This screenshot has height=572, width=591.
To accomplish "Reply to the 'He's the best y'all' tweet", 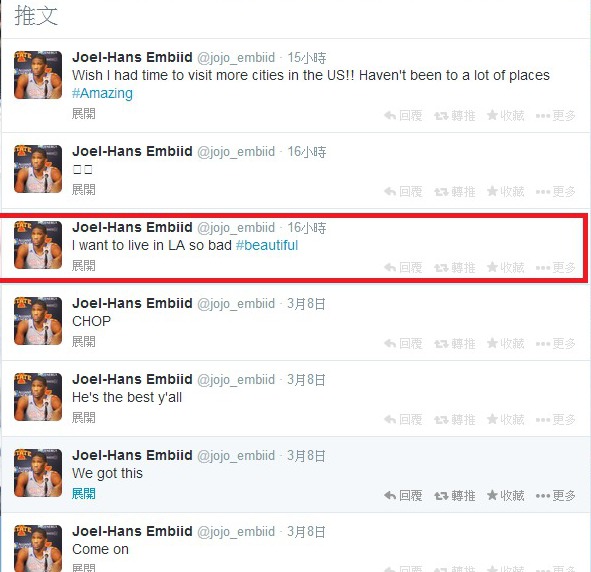I will (403, 419).
